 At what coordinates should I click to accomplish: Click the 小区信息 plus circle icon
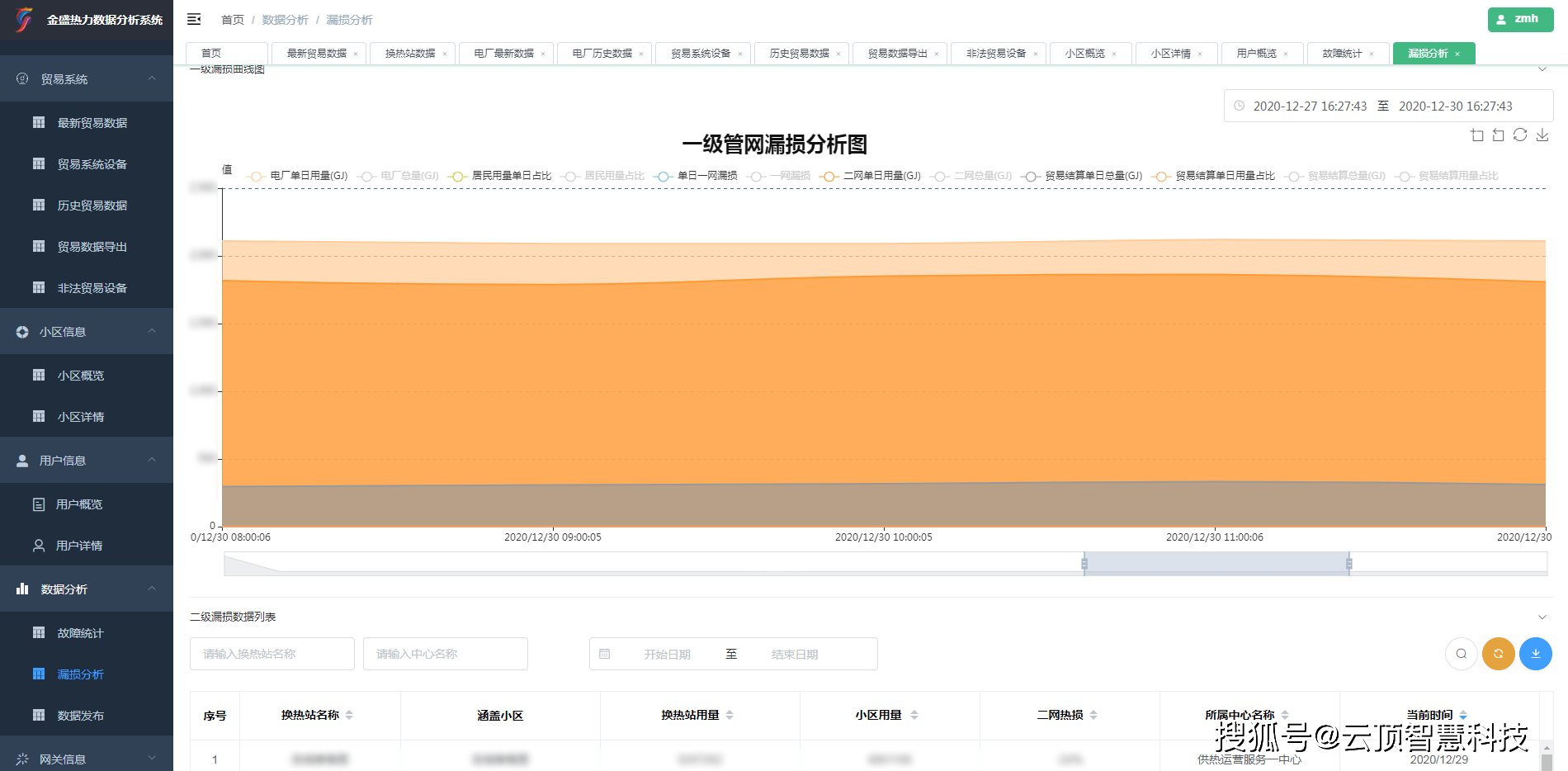click(22, 332)
